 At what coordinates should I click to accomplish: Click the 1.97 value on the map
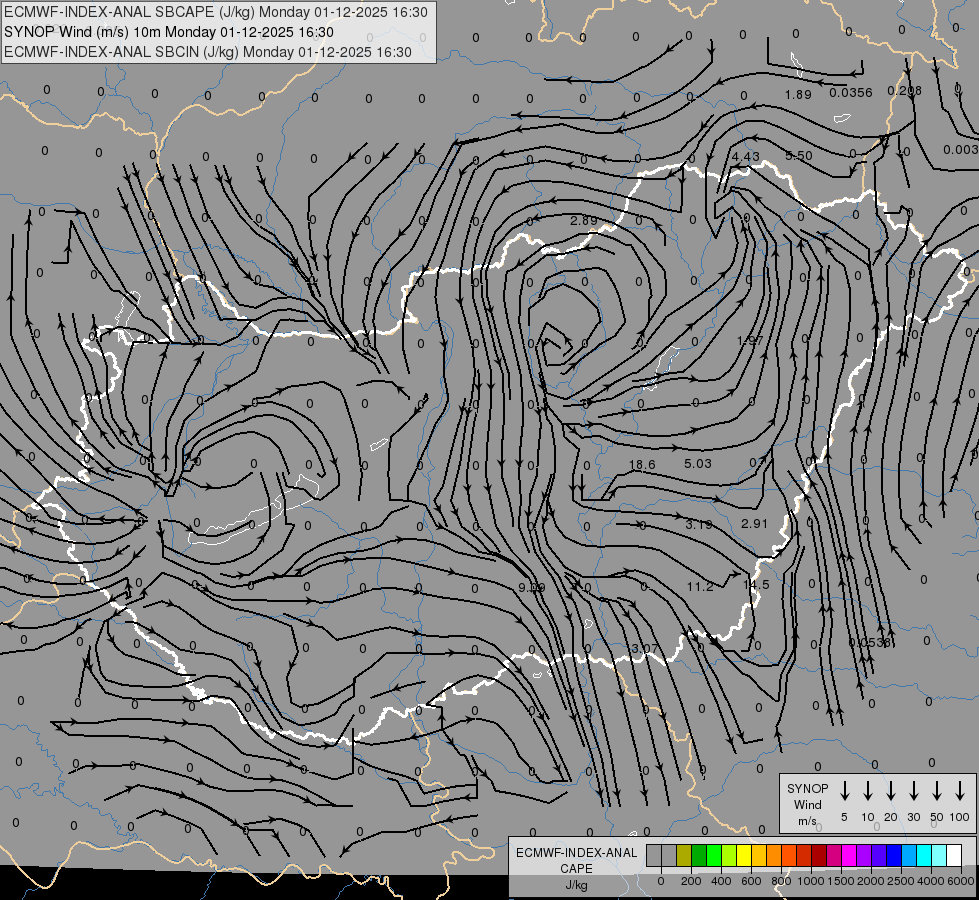pyautogui.click(x=750, y=340)
